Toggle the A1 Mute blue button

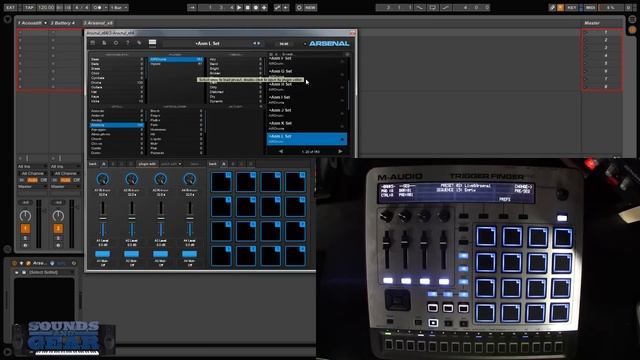tap(102, 254)
